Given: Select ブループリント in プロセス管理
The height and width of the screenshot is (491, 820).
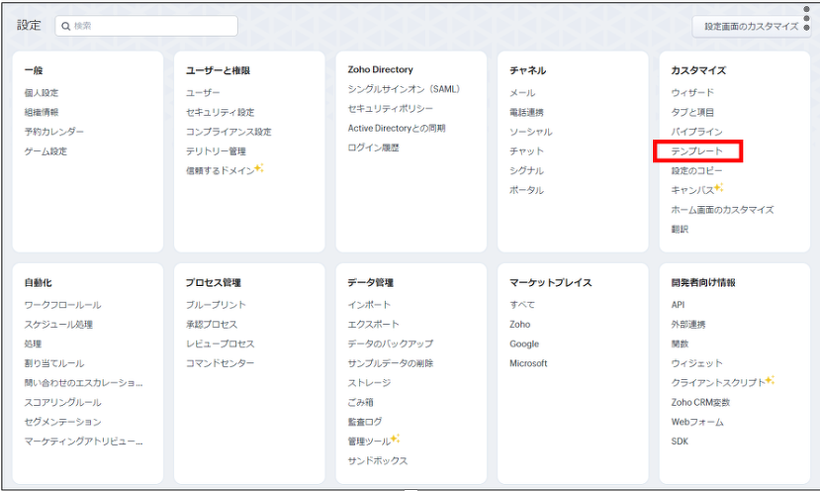Looking at the screenshot, I should 215,305.
